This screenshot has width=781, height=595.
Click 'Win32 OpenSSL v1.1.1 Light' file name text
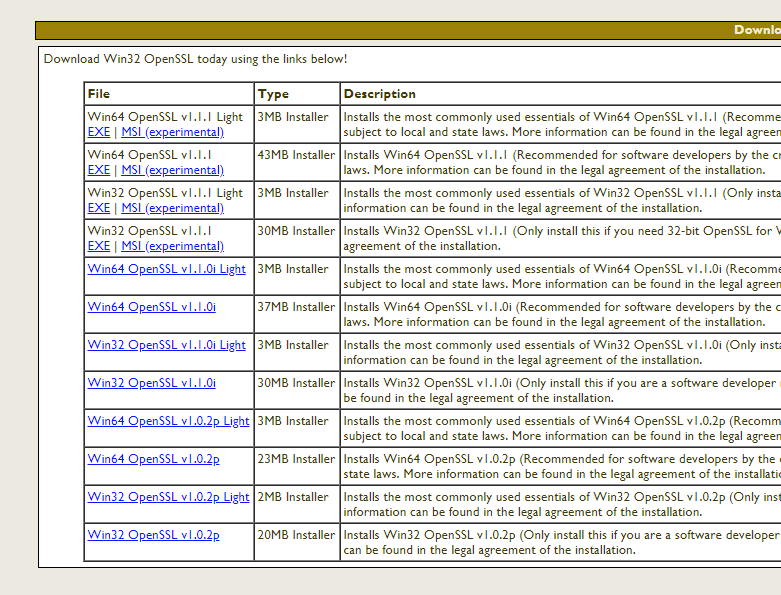click(165, 193)
